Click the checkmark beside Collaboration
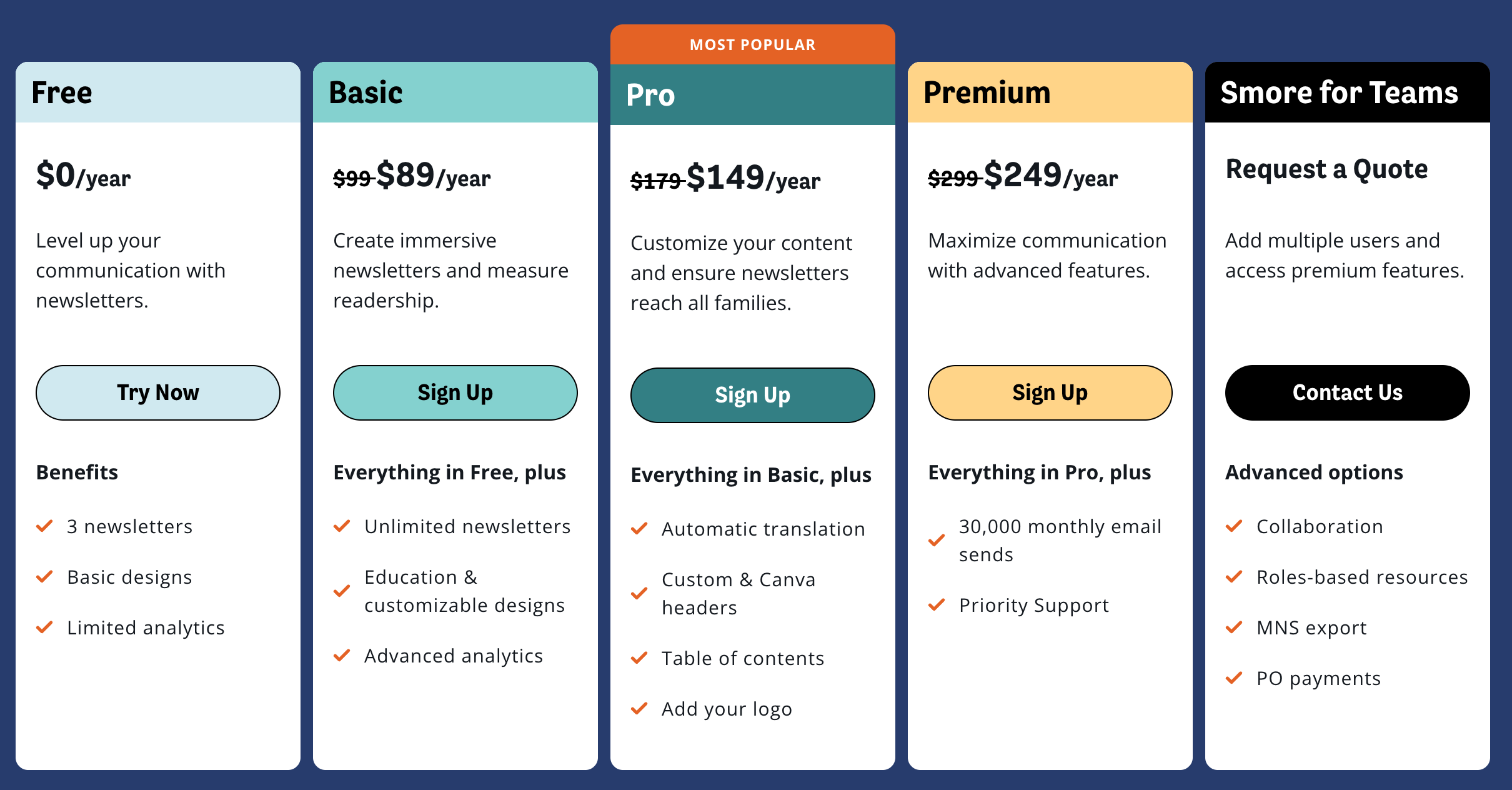Screen dimensions: 1512x790 (x=1234, y=526)
